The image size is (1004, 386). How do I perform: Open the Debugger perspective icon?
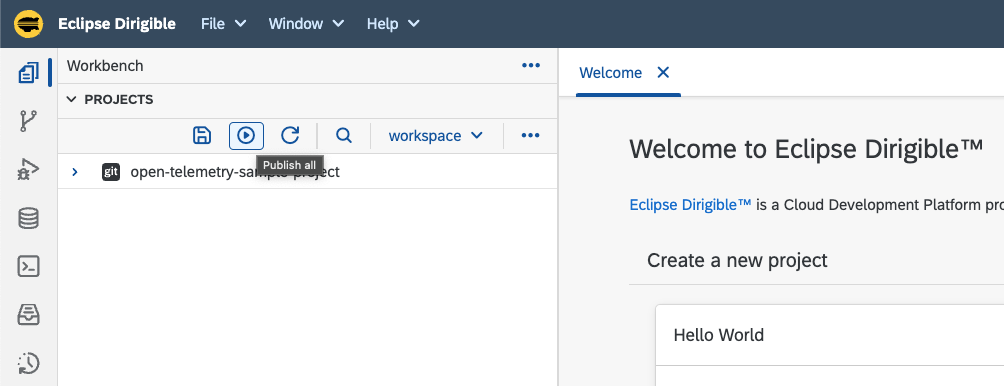(x=28, y=170)
